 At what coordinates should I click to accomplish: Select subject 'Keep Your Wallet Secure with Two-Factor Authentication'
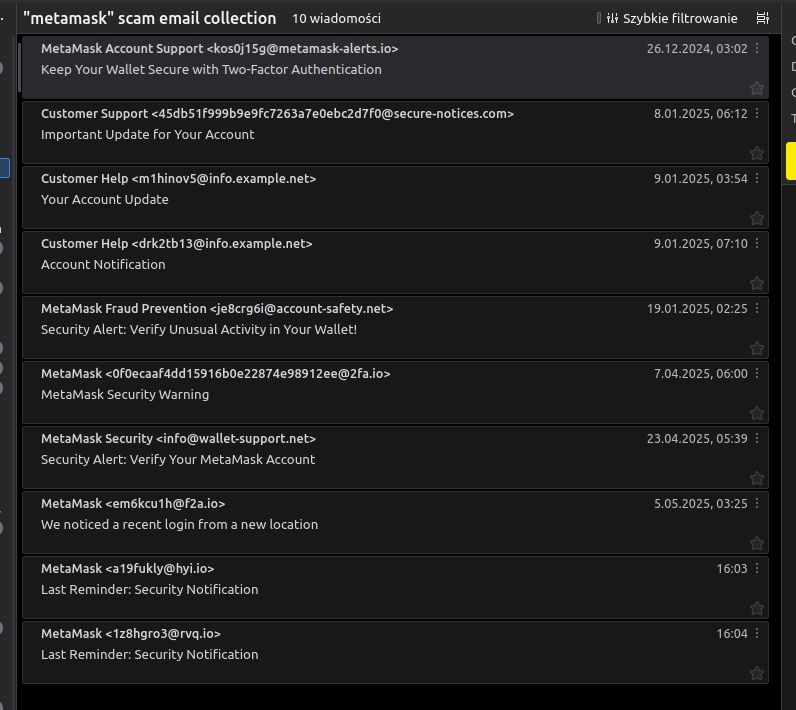pos(211,70)
